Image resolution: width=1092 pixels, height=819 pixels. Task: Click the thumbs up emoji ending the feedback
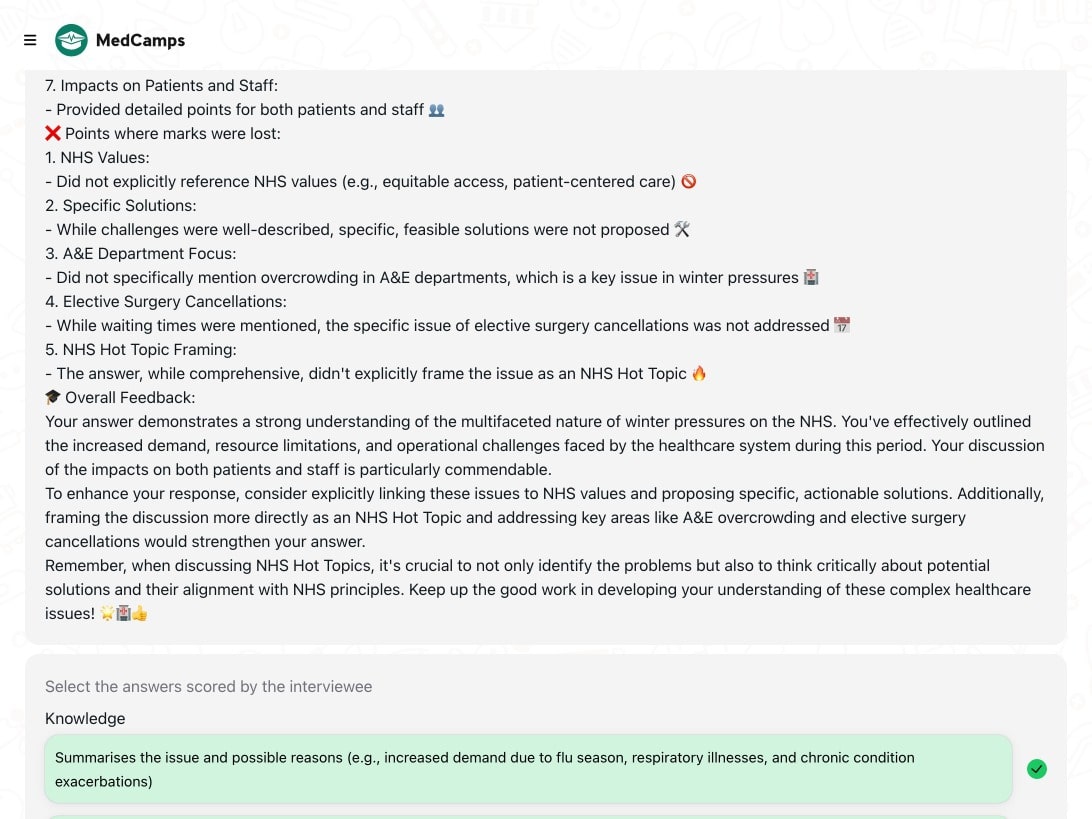[x=140, y=614]
